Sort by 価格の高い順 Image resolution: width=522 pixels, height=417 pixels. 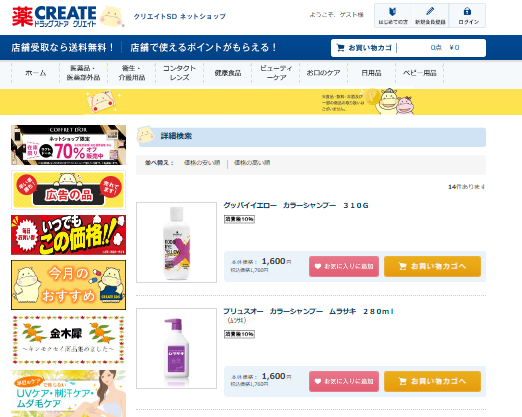click(x=252, y=163)
